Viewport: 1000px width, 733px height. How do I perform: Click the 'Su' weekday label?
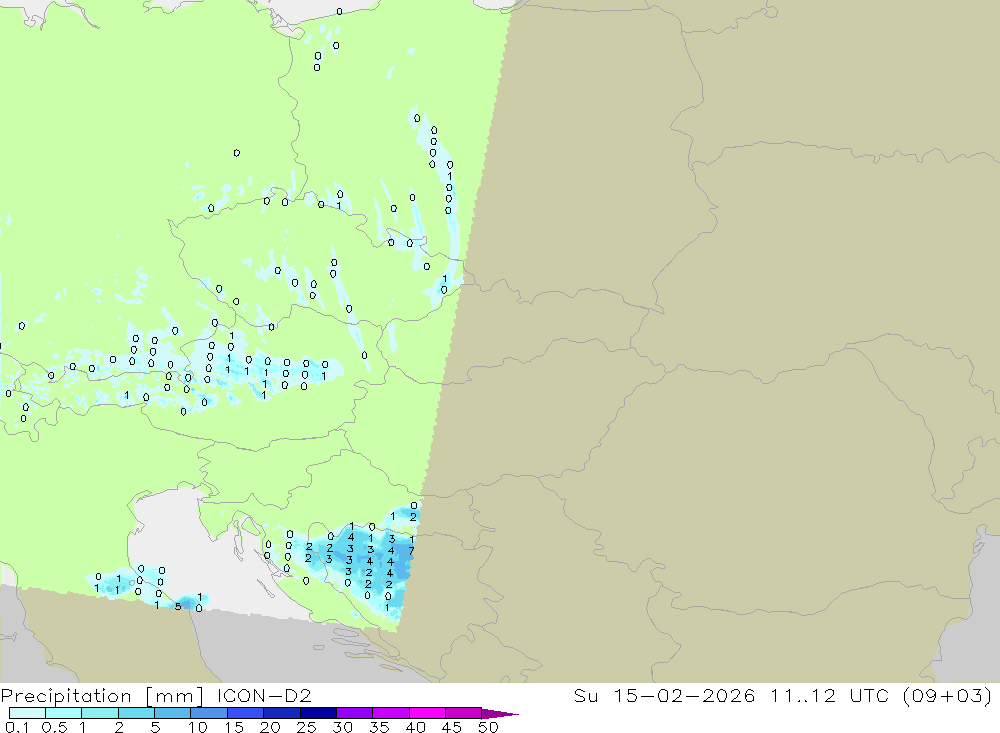(585, 695)
